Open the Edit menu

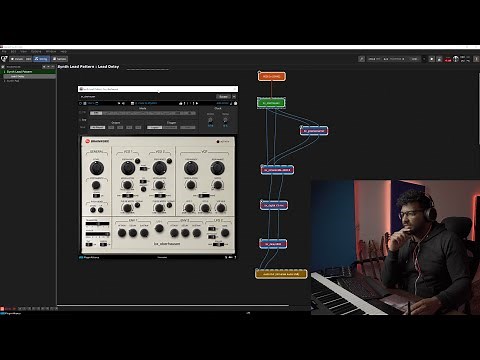click(13, 52)
